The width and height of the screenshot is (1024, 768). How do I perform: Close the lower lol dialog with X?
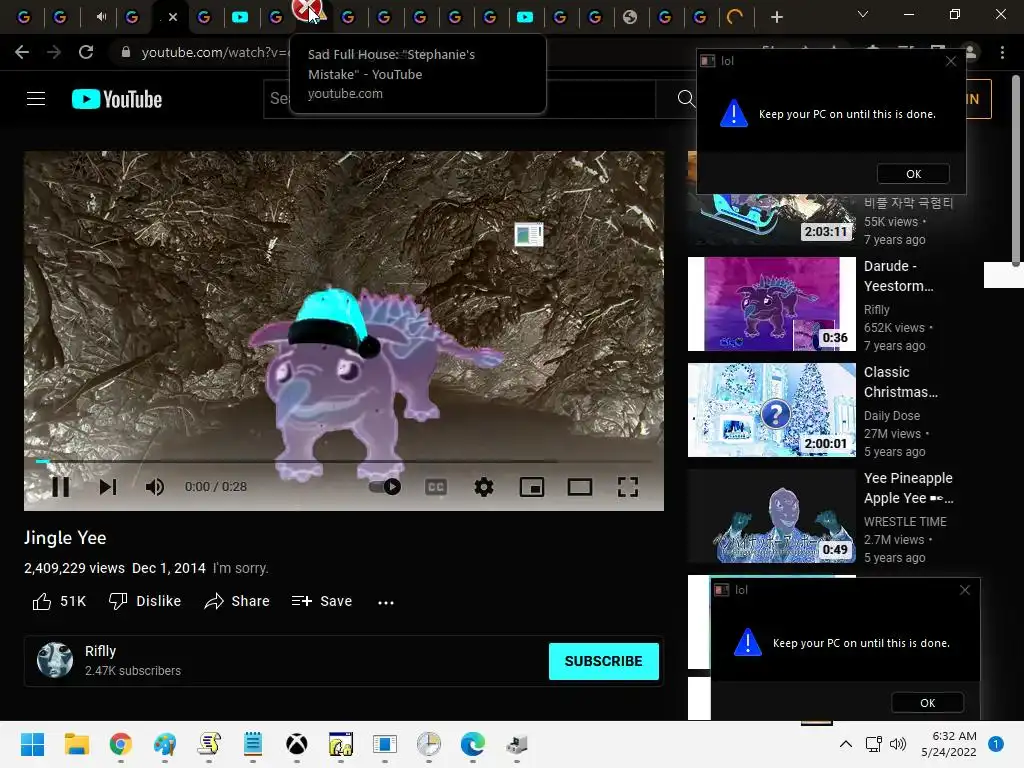coord(965,590)
